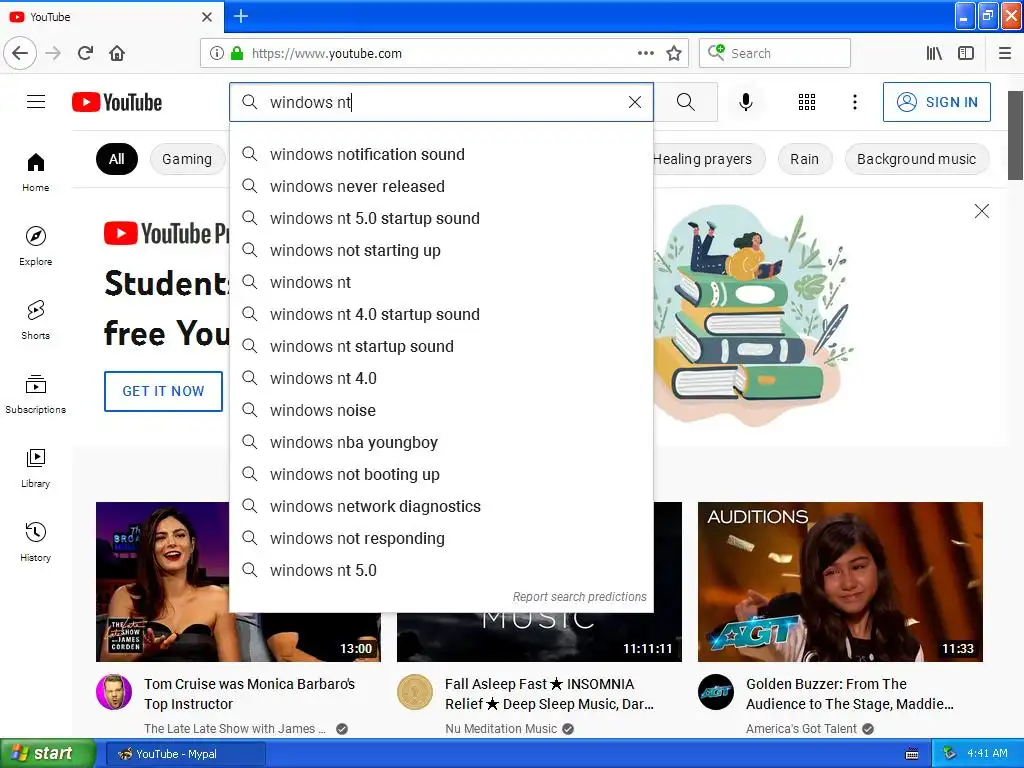This screenshot has height=768, width=1024.
Task: Submit search with the magnifier button
Action: pyautogui.click(x=686, y=102)
